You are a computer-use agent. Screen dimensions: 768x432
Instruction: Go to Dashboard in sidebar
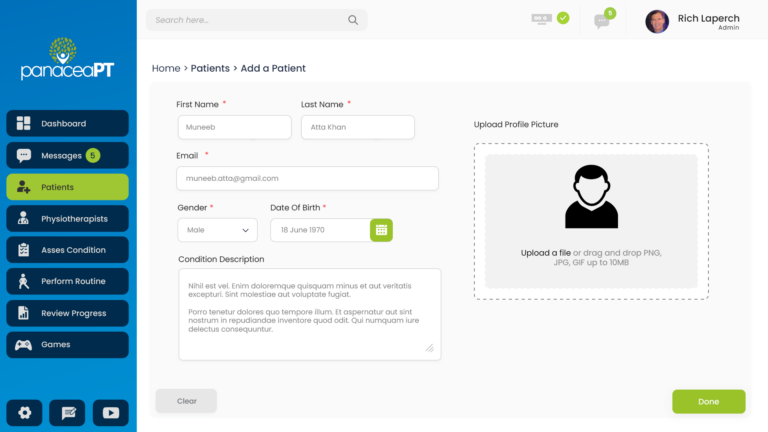(x=68, y=123)
